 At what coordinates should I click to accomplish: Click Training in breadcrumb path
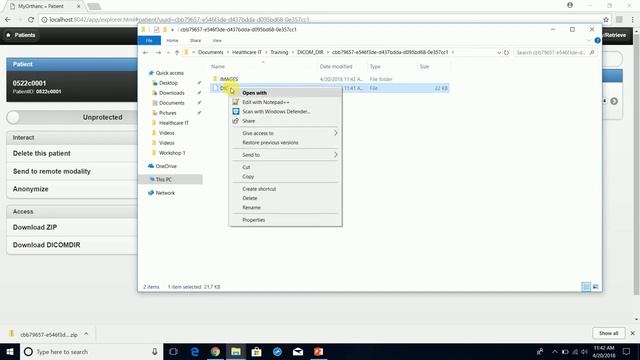point(279,52)
